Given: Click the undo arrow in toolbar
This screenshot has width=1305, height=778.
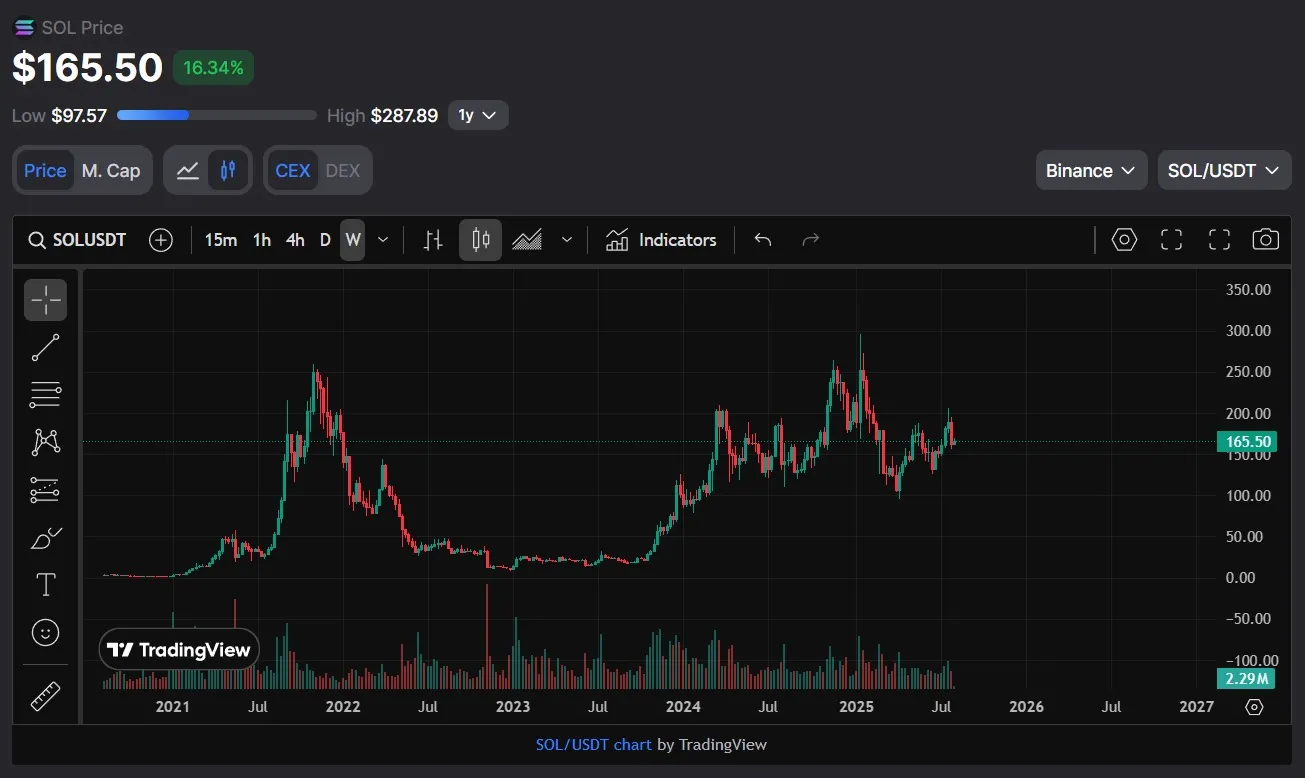Looking at the screenshot, I should (x=763, y=240).
